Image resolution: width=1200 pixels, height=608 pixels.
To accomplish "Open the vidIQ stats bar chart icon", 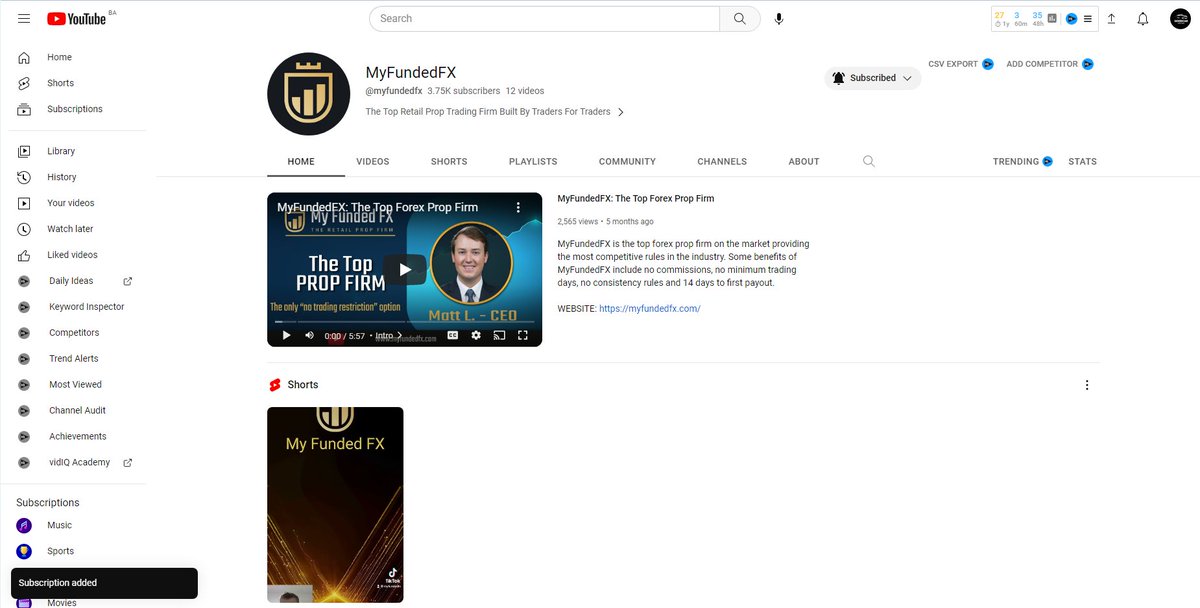I will coord(1052,18).
